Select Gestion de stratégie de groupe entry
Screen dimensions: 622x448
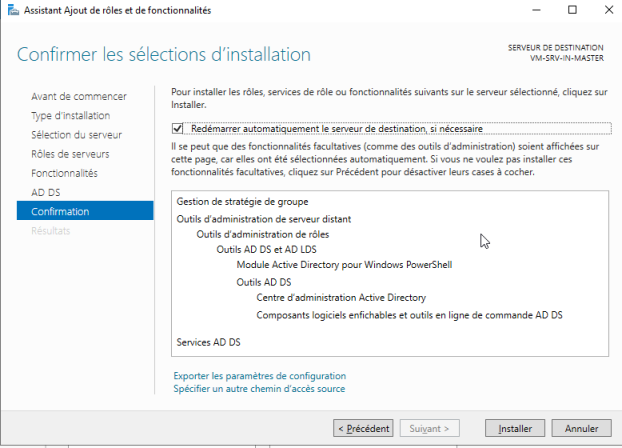[x=242, y=202]
